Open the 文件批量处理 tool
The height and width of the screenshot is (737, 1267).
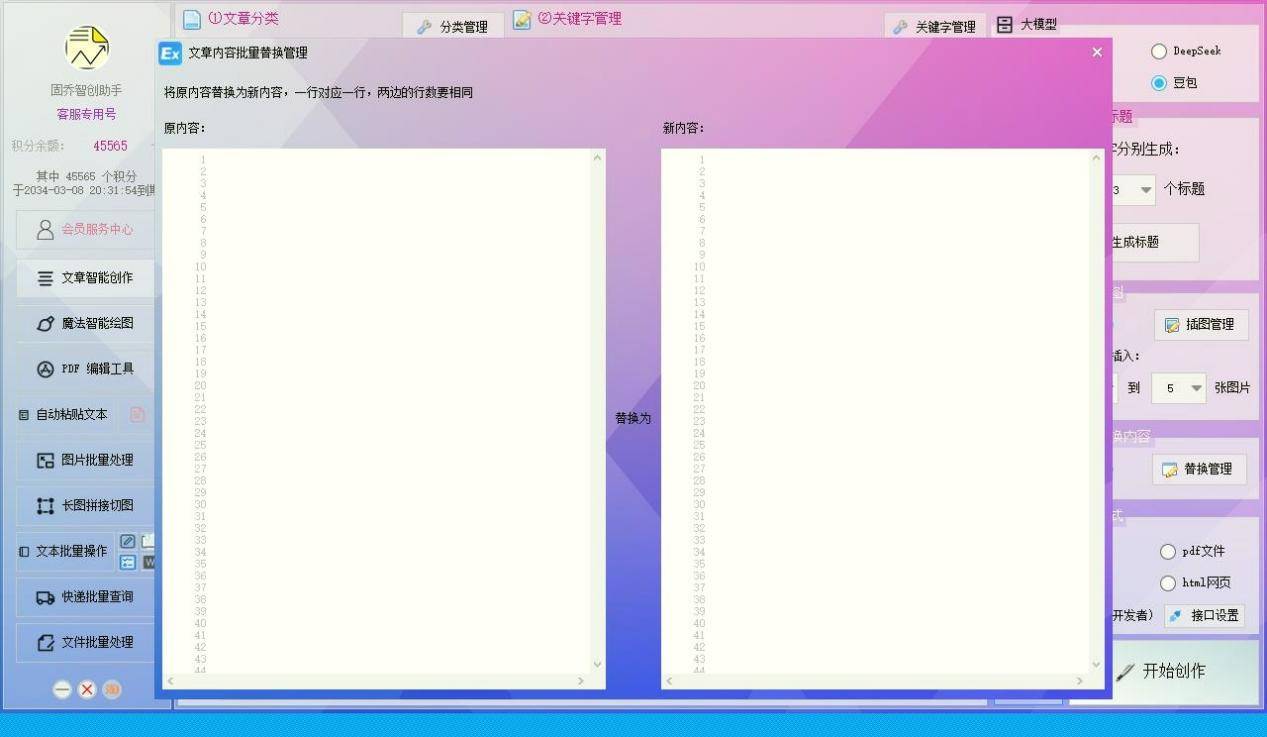pyautogui.click(x=86, y=643)
